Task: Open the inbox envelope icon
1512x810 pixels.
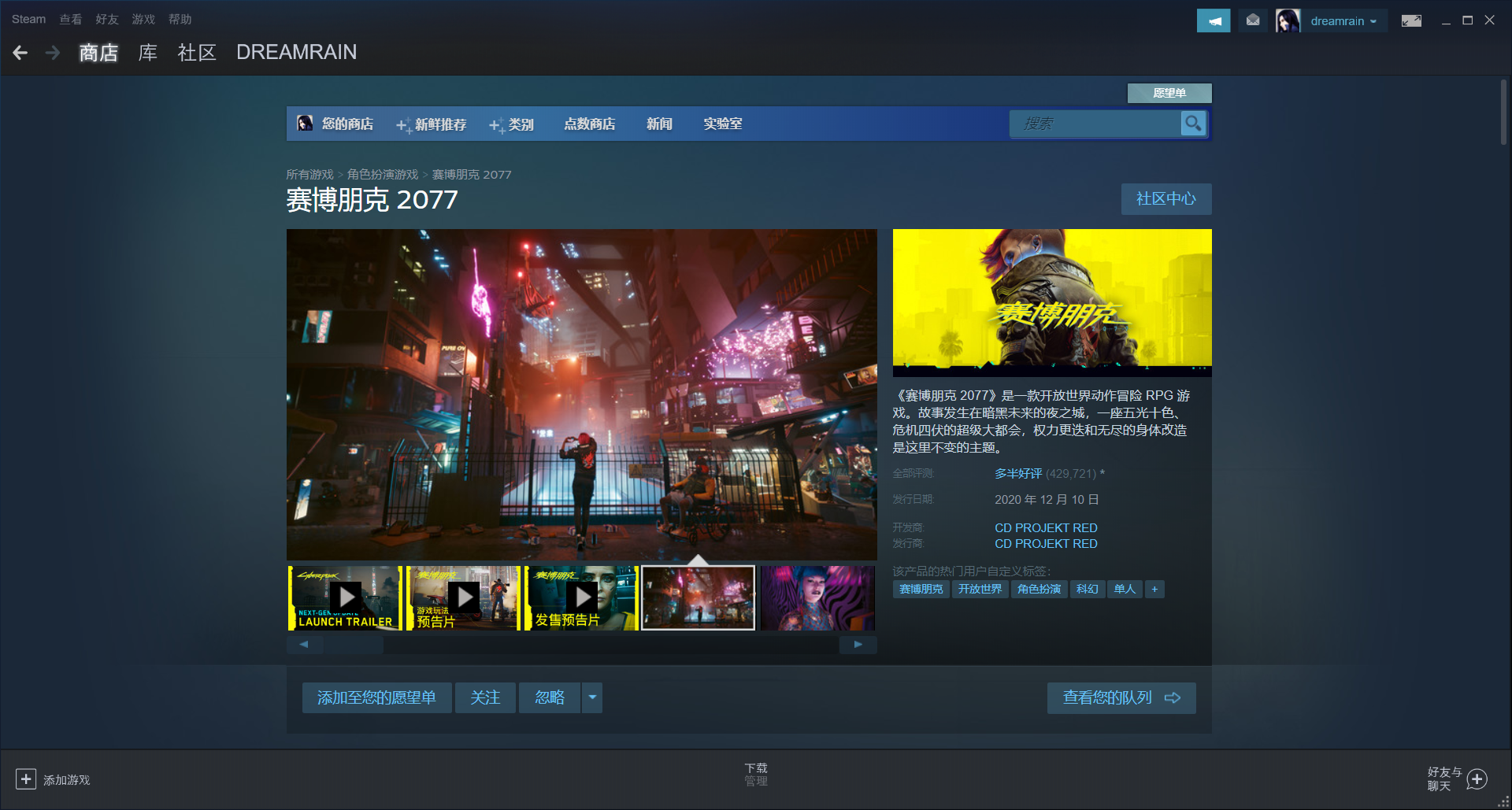Action: [1253, 20]
